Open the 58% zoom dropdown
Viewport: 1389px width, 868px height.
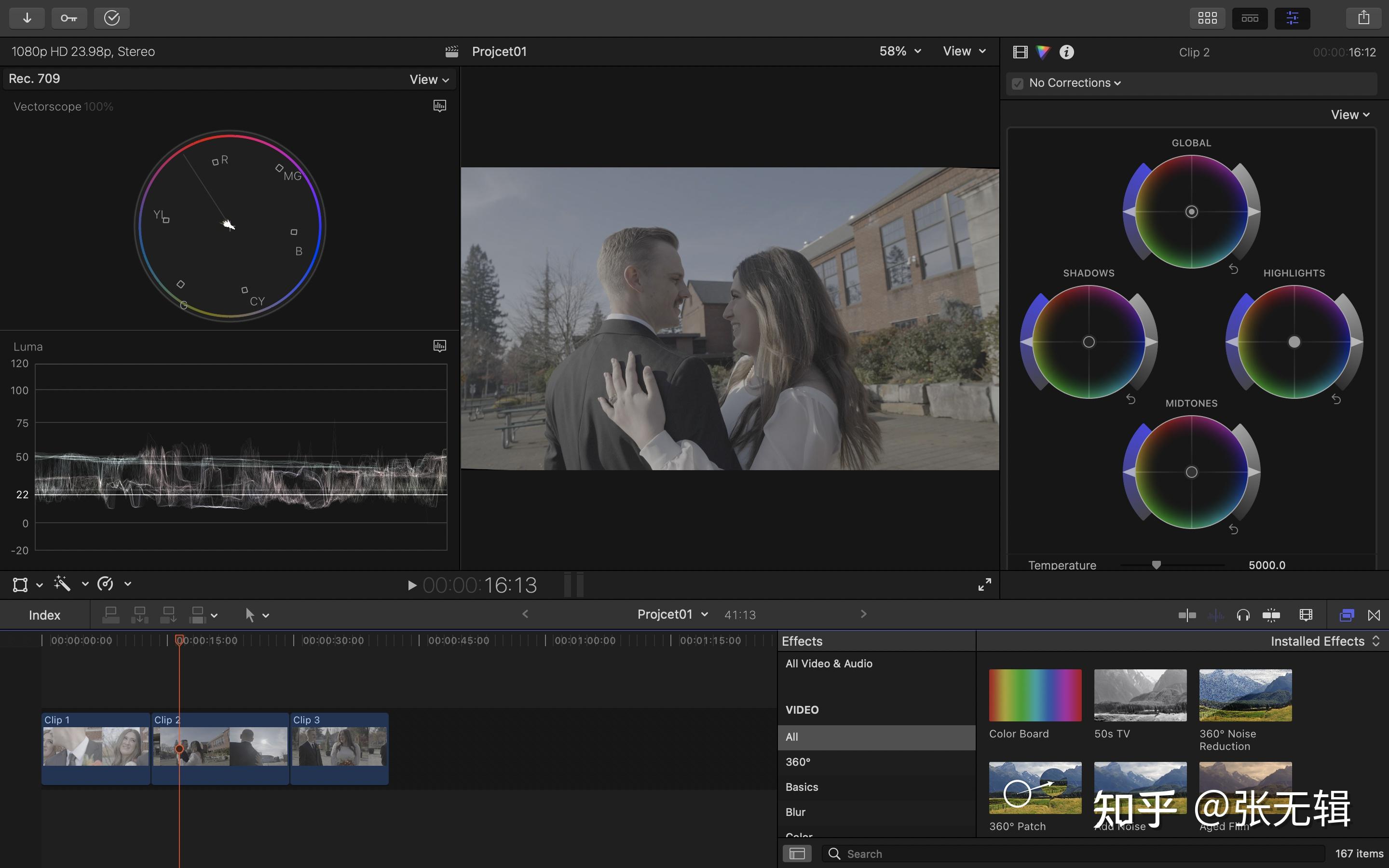[x=900, y=51]
